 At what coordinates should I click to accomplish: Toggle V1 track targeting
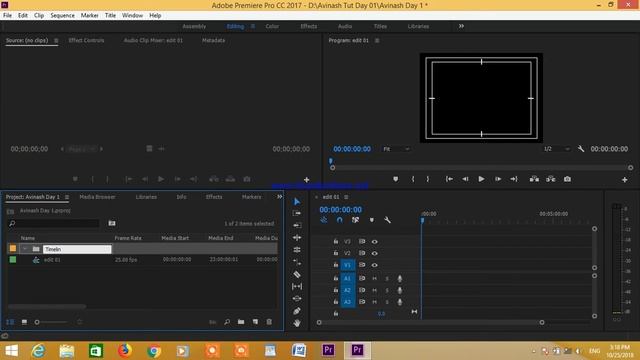tap(347, 265)
